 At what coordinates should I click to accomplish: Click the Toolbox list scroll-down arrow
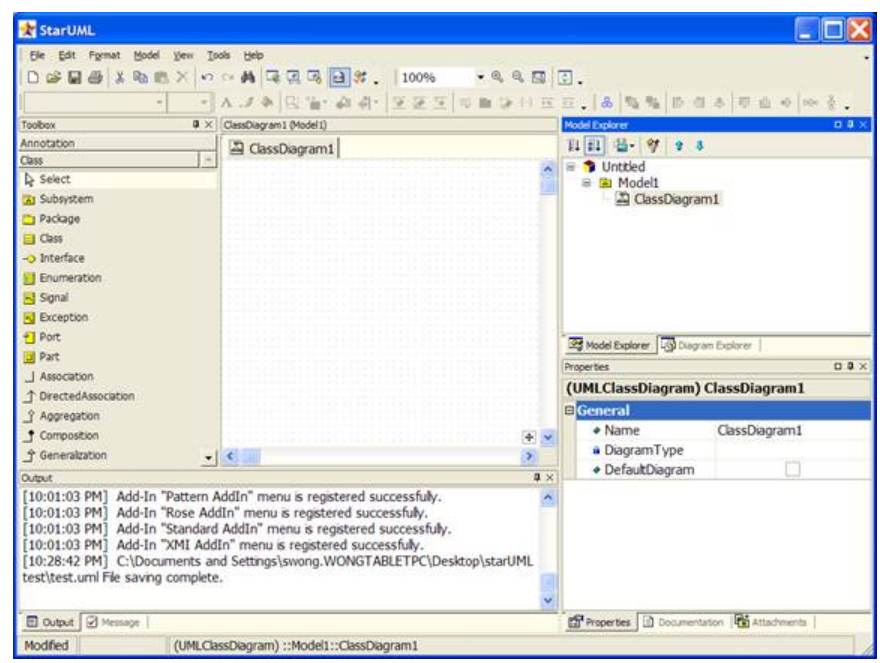pos(208,458)
